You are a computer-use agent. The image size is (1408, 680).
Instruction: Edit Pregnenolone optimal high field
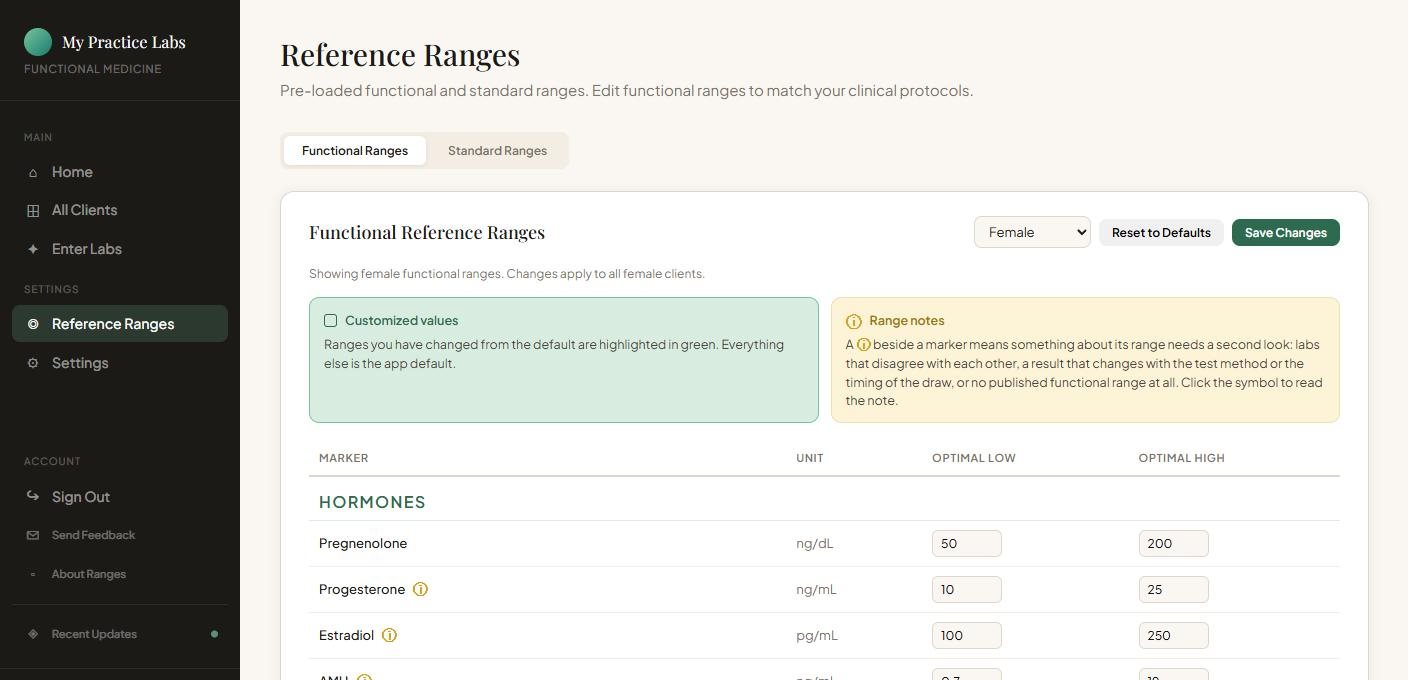coord(1173,543)
